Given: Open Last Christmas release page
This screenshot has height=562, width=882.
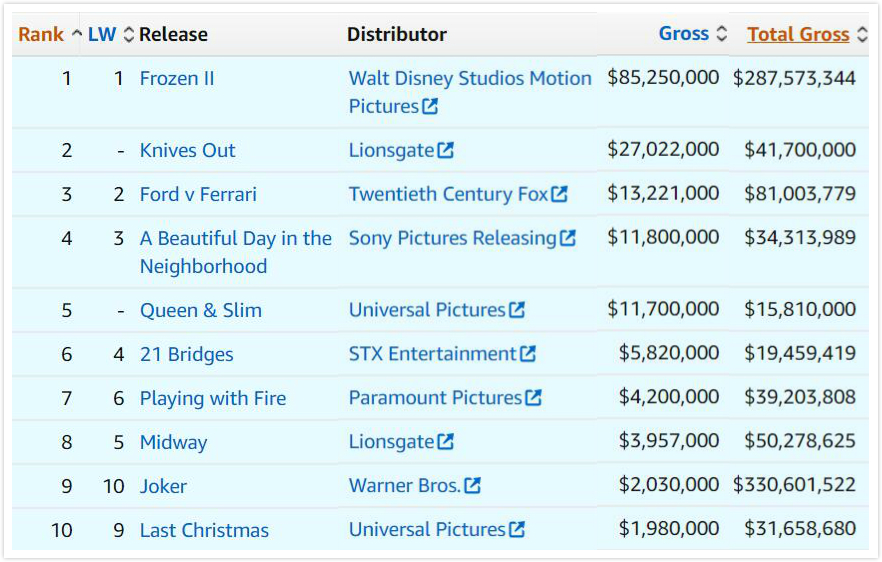Looking at the screenshot, I should click(204, 531).
